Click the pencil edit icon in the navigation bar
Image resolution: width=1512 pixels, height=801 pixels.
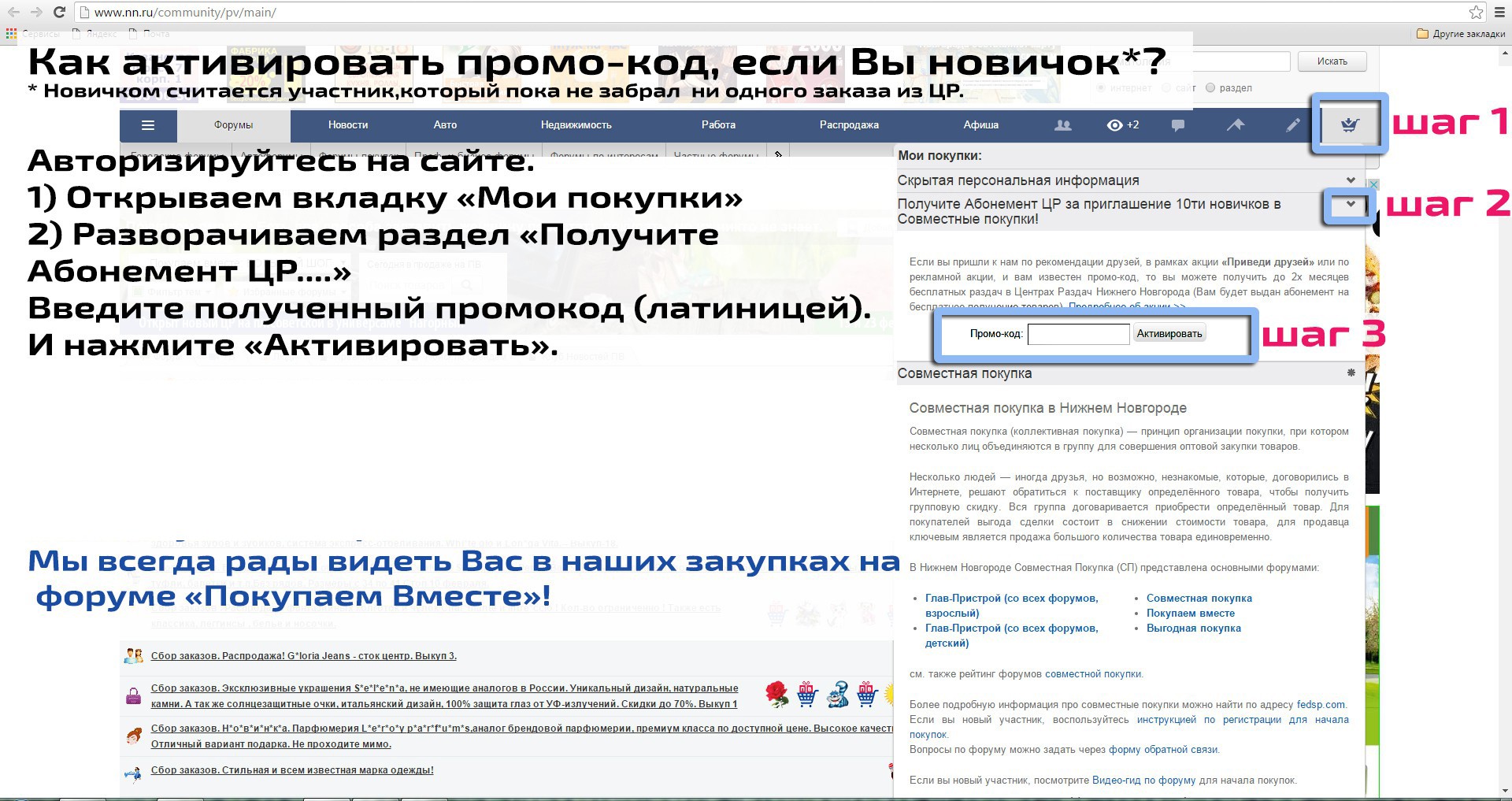[1293, 125]
